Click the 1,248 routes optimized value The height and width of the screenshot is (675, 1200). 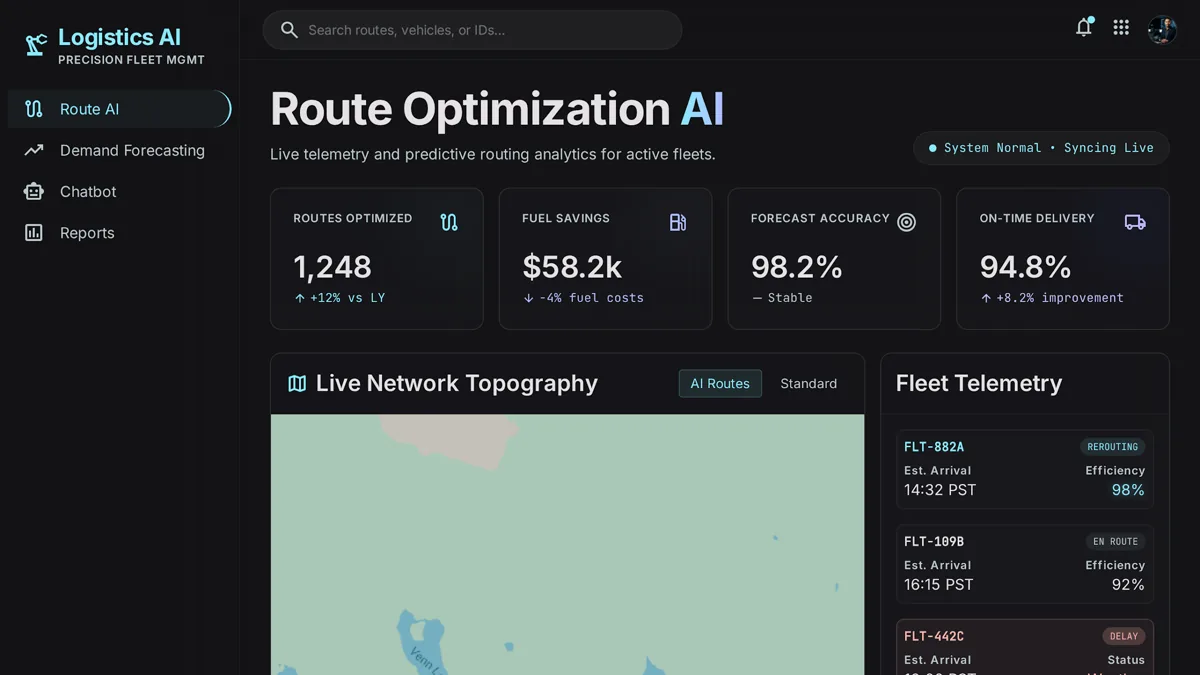pos(332,267)
